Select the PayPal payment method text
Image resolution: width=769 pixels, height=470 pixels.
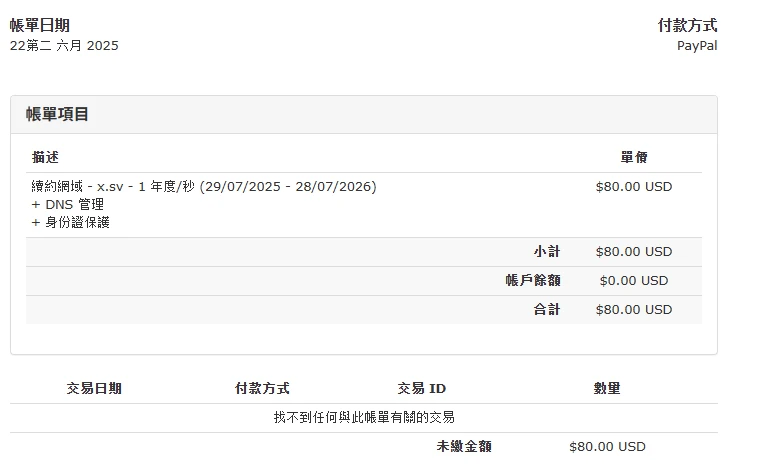697,46
